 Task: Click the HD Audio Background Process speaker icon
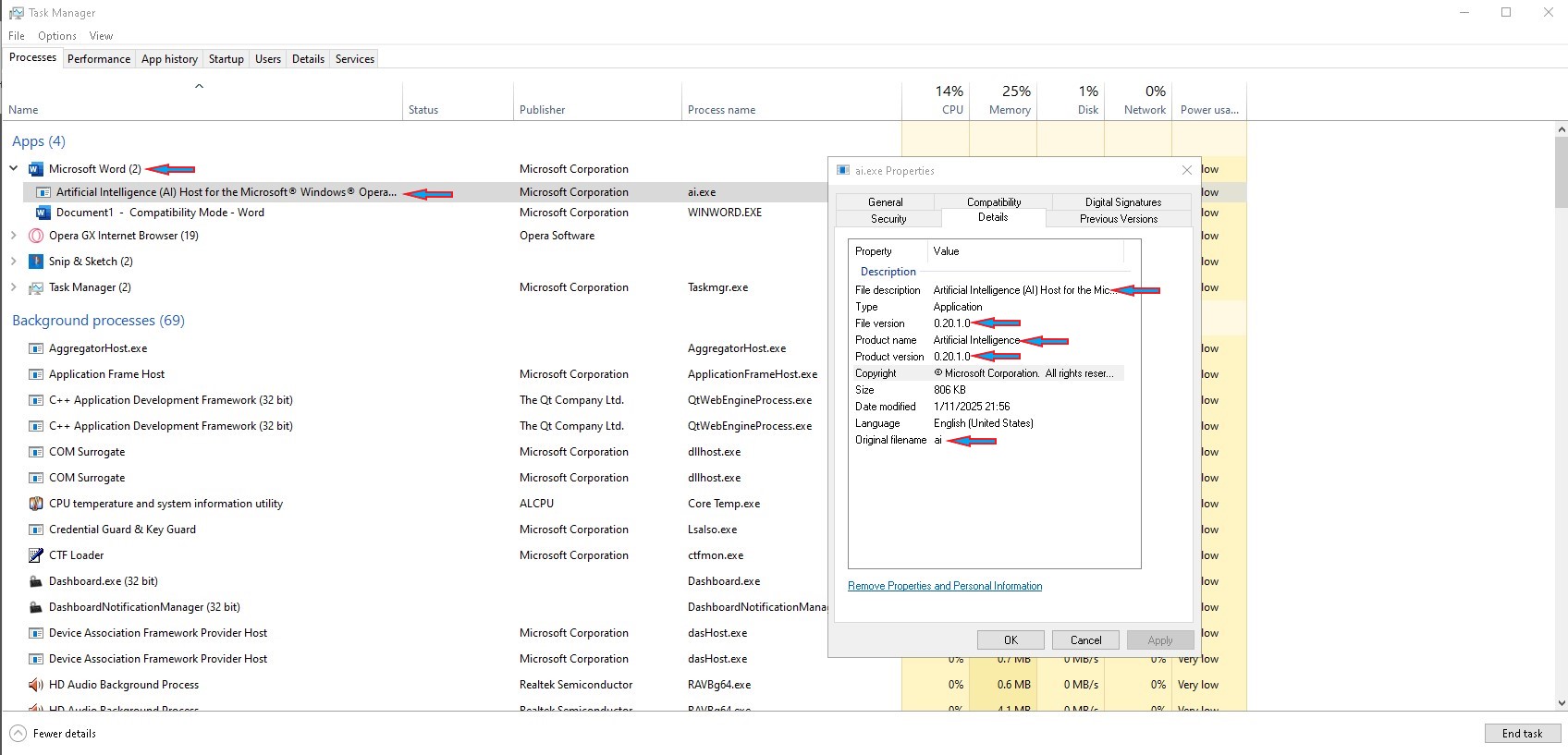36,685
